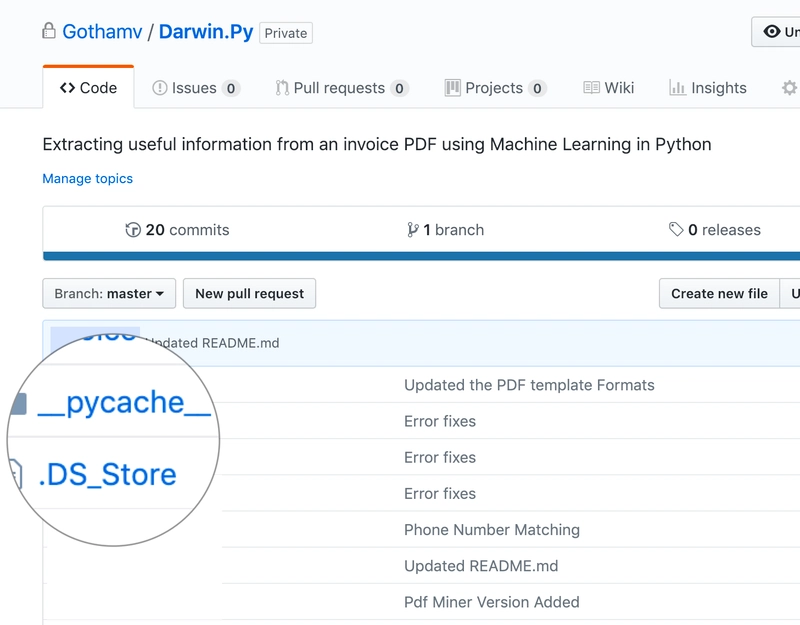Click the Insights bar graph icon
This screenshot has height=625, width=800.
[677, 88]
